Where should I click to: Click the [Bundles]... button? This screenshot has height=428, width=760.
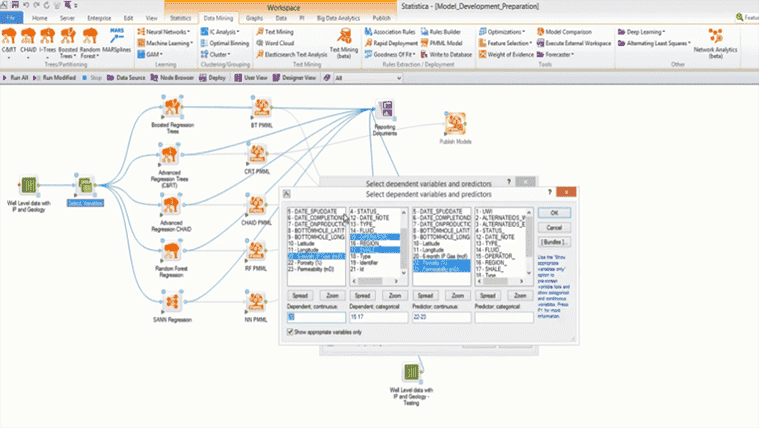pos(554,242)
